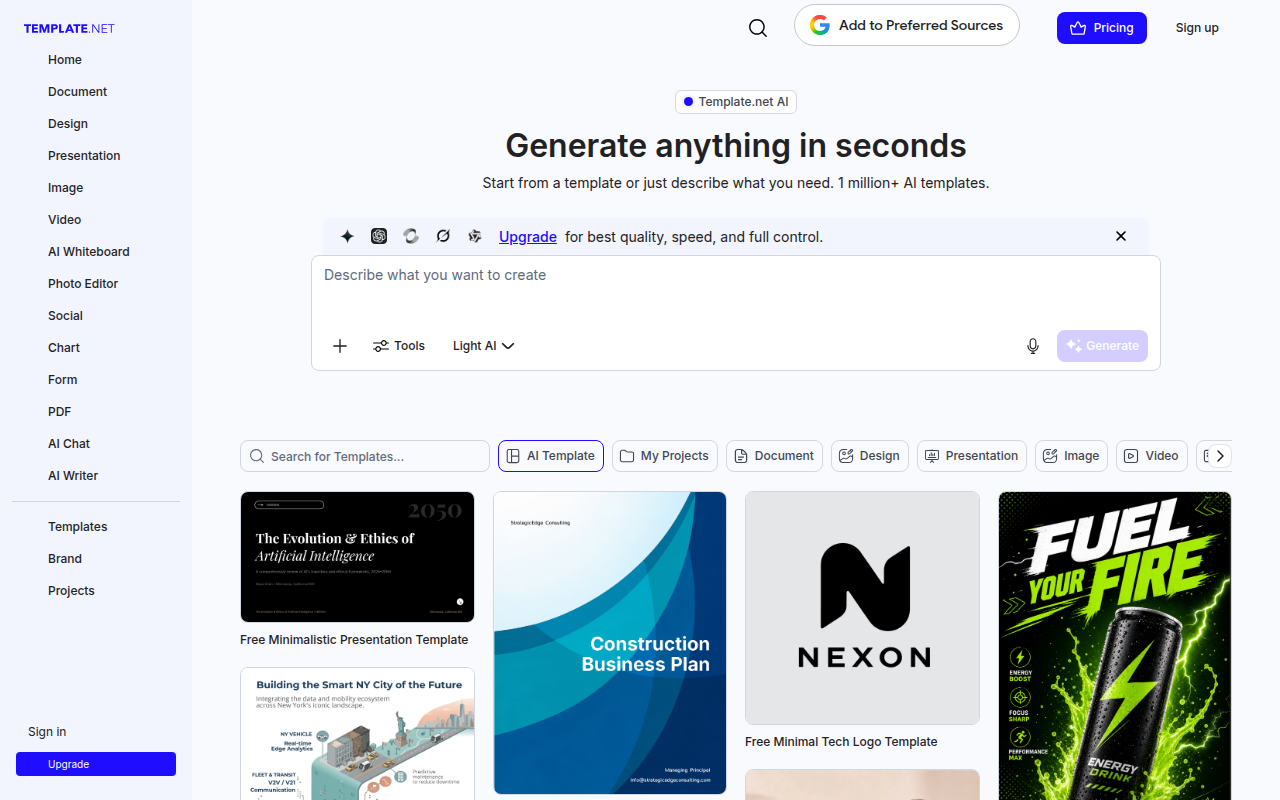Click the ChatGPT logo icon in the banner
Viewport: 1280px width, 800px height.
[379, 237]
